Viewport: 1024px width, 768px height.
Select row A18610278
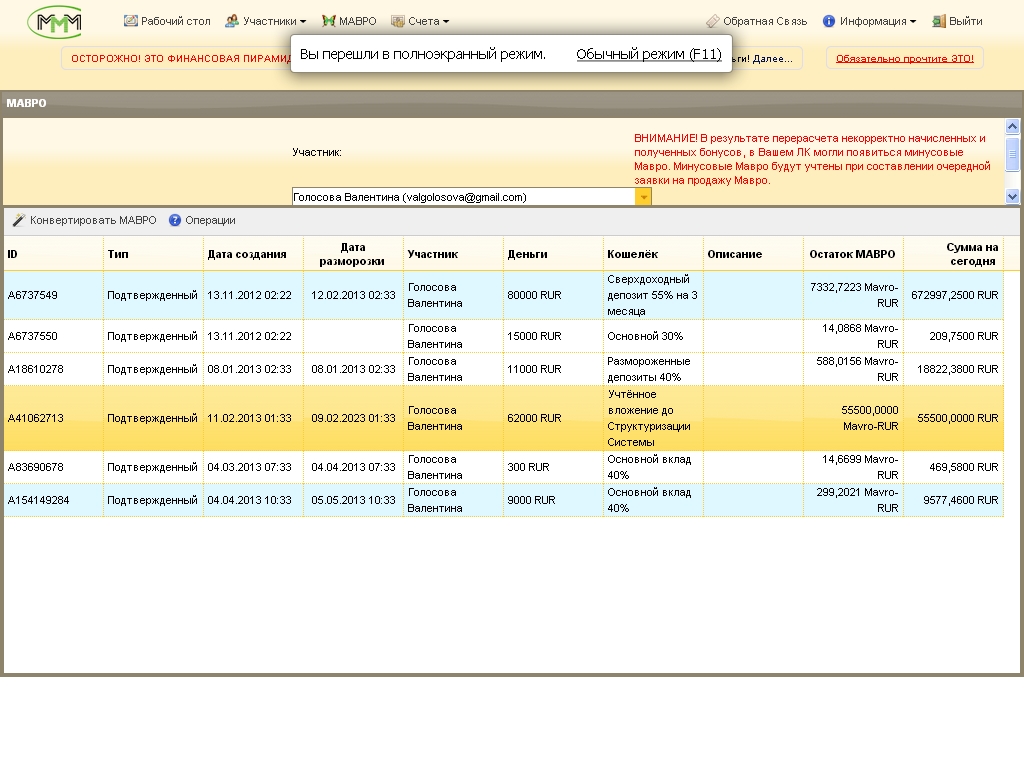[504, 369]
